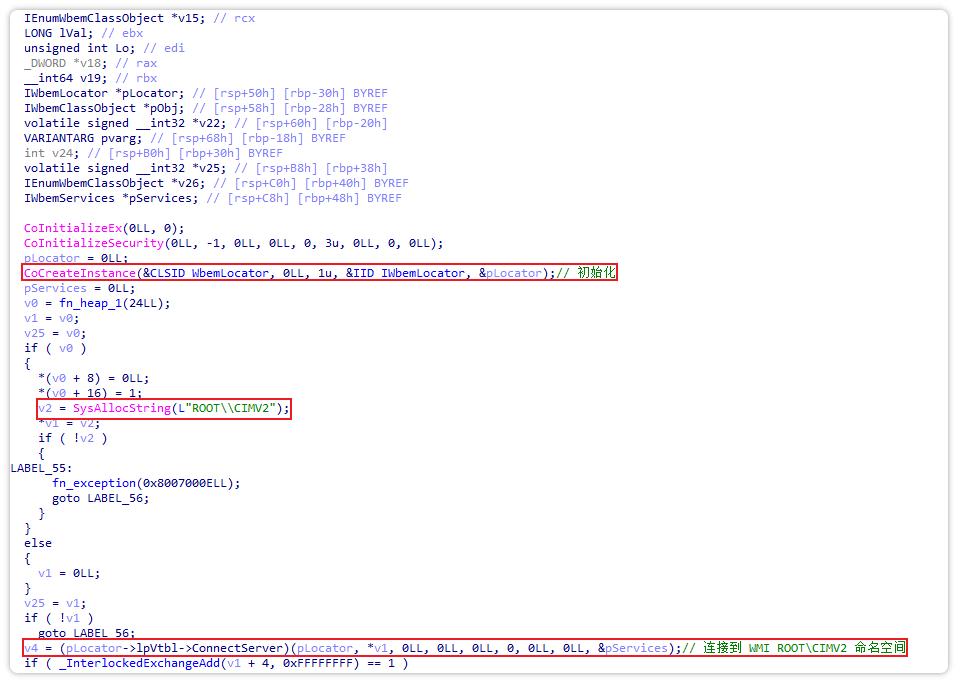Select the else keyword

(38, 543)
